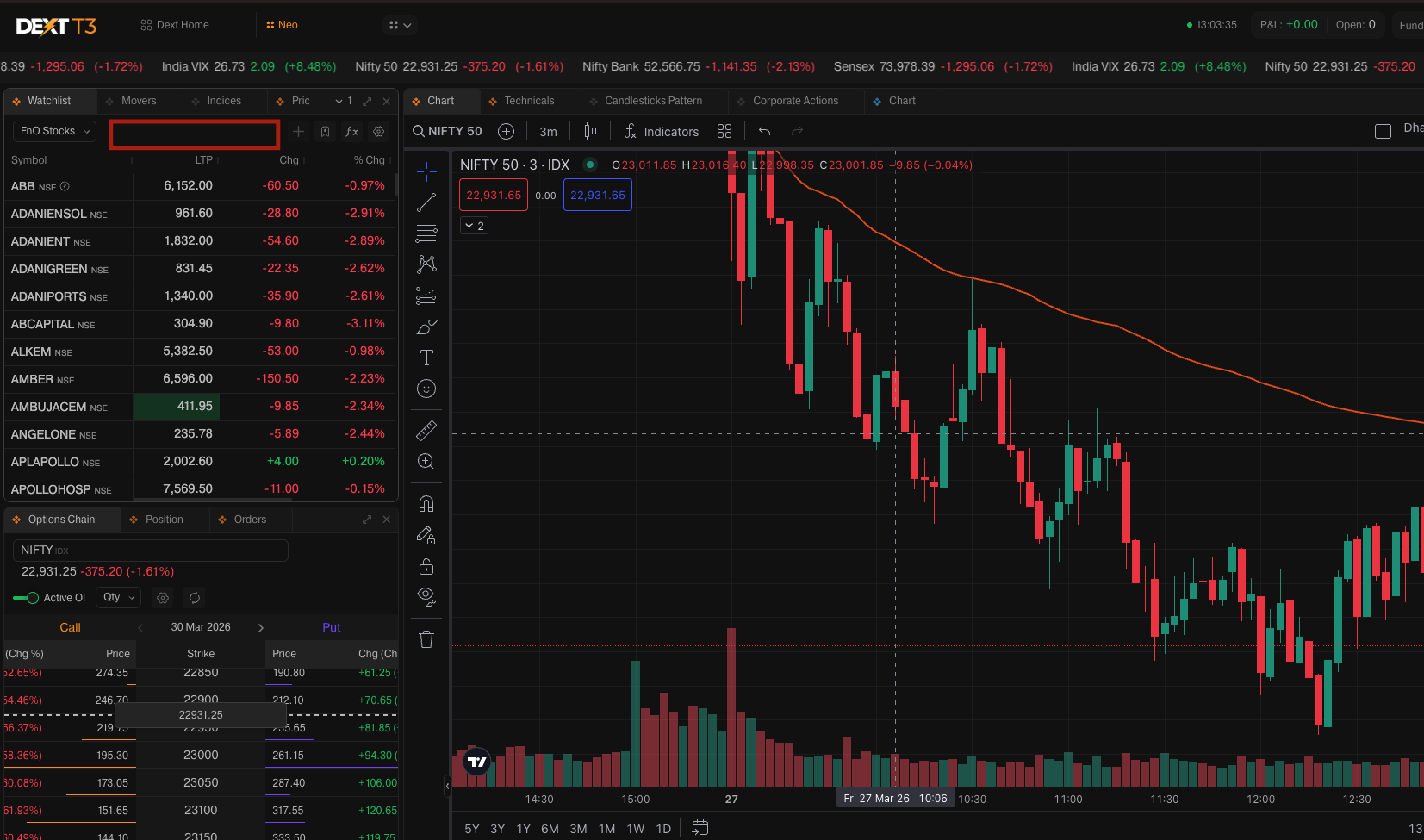
Task: Click the trash icon to remove drawings
Action: coord(426,639)
